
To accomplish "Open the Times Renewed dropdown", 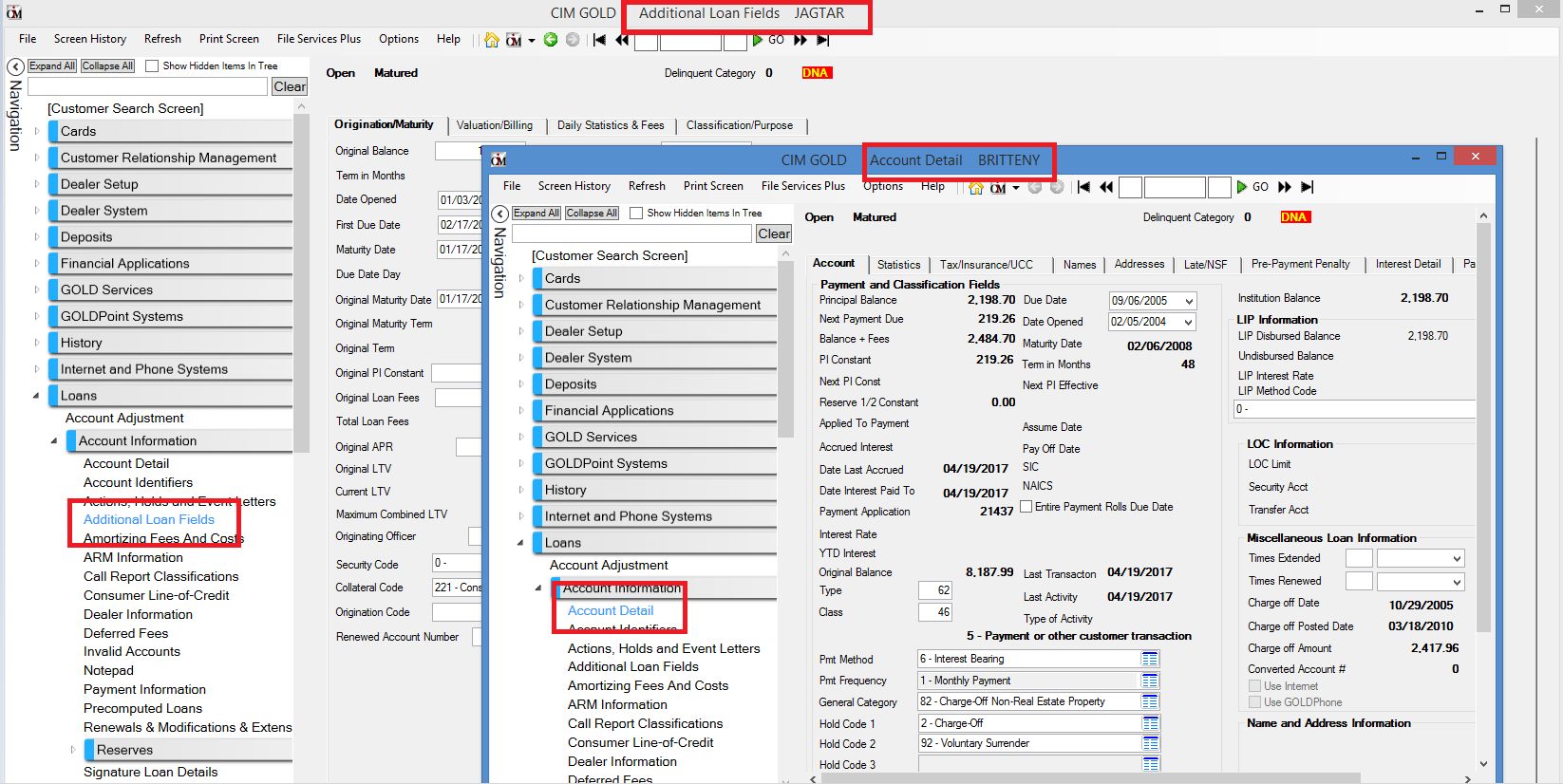I will (1457, 581).
